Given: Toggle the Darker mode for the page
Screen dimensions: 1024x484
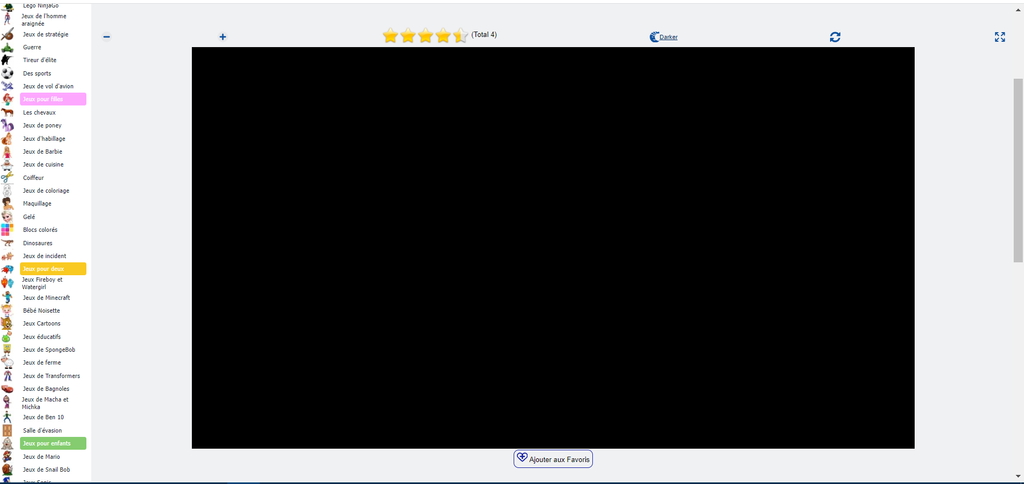Looking at the screenshot, I should click(664, 37).
